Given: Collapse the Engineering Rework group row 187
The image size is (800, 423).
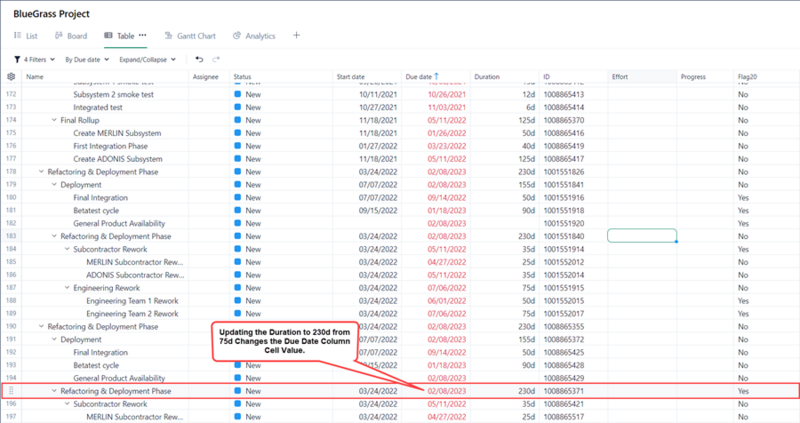Looking at the screenshot, I should click(x=67, y=288).
